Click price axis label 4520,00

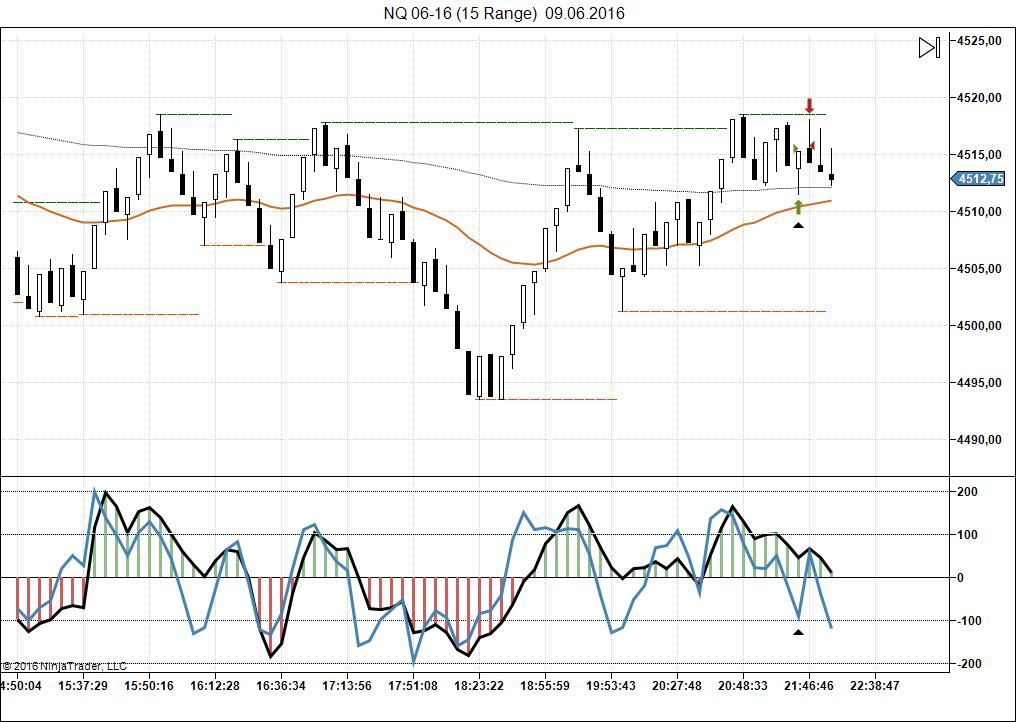pos(980,98)
